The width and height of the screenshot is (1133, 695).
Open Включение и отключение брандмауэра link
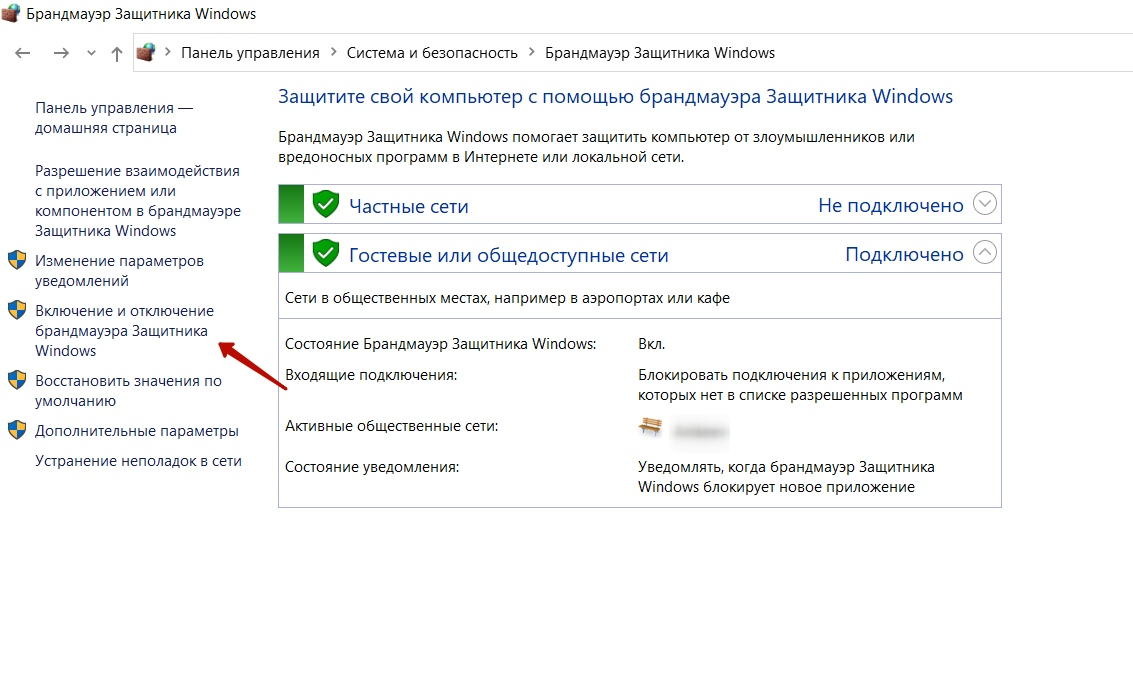click(x=124, y=331)
